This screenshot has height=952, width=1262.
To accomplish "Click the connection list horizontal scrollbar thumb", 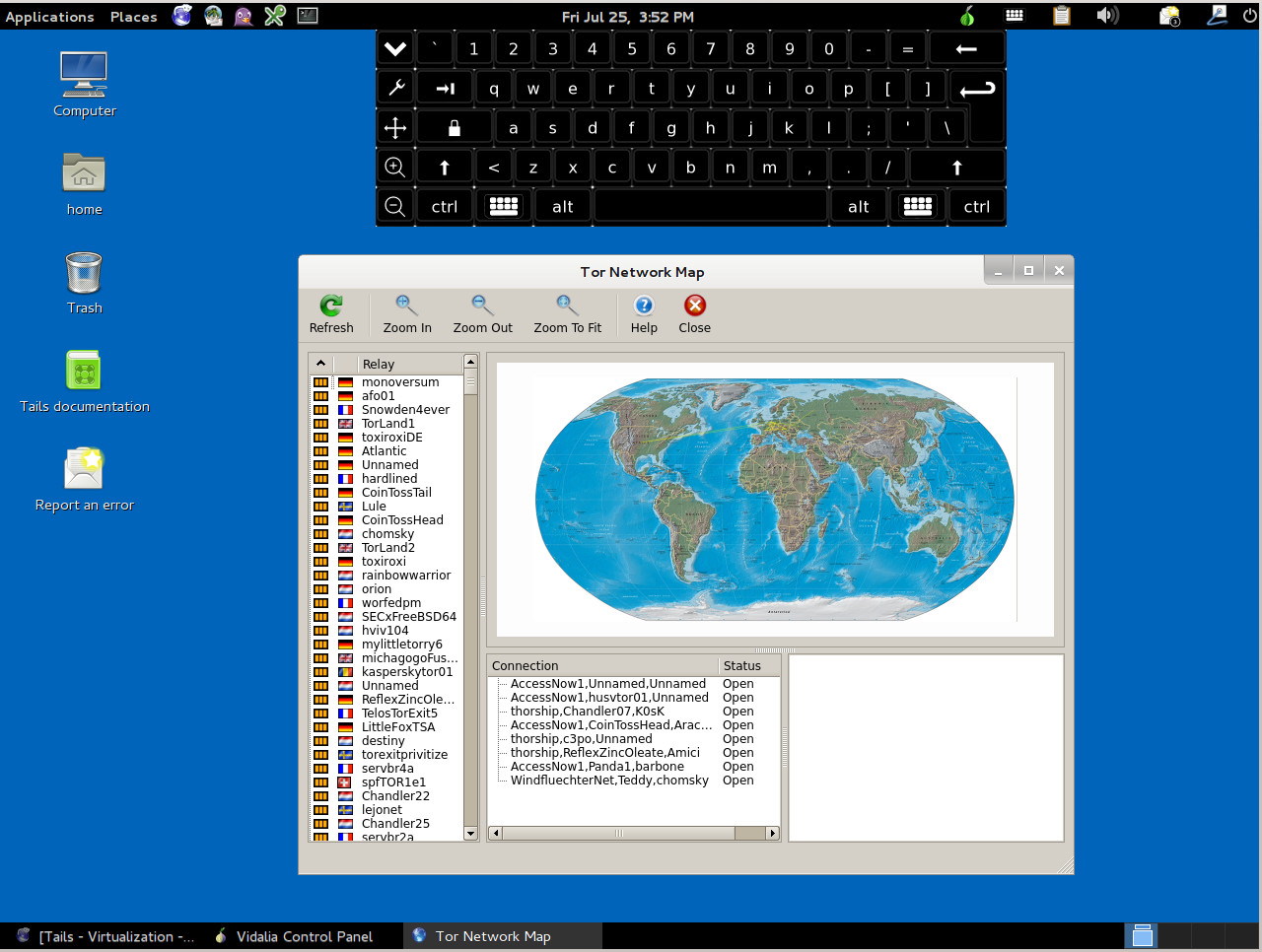I will click(x=619, y=833).
